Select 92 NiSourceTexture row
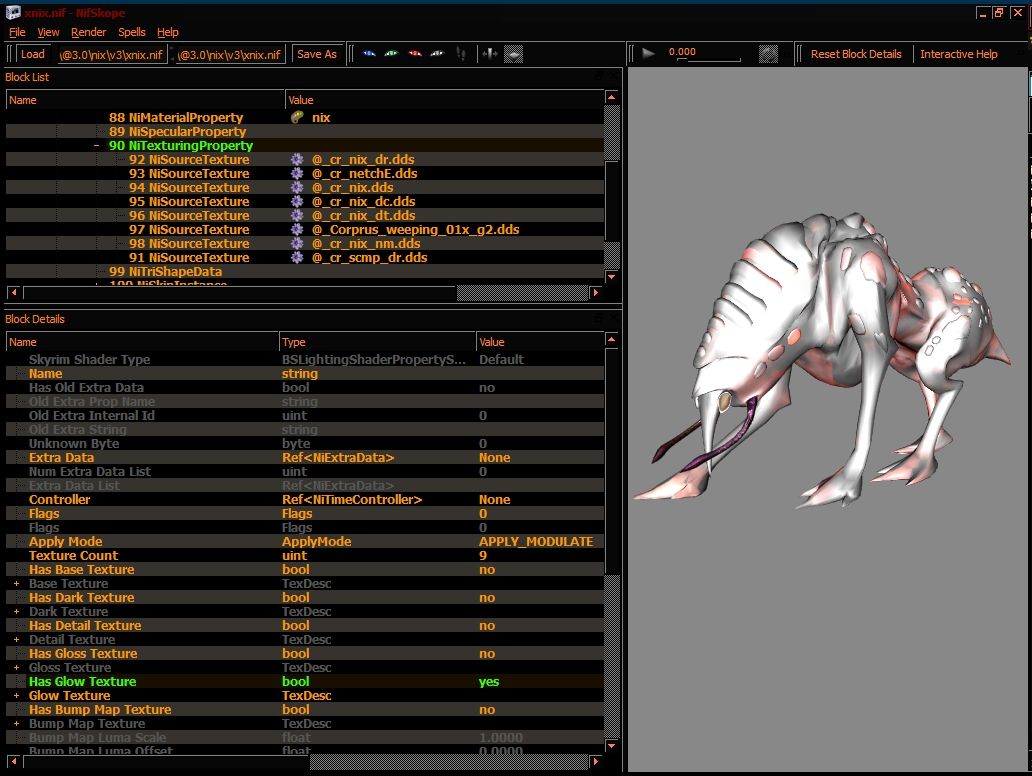 pyautogui.click(x=305, y=159)
